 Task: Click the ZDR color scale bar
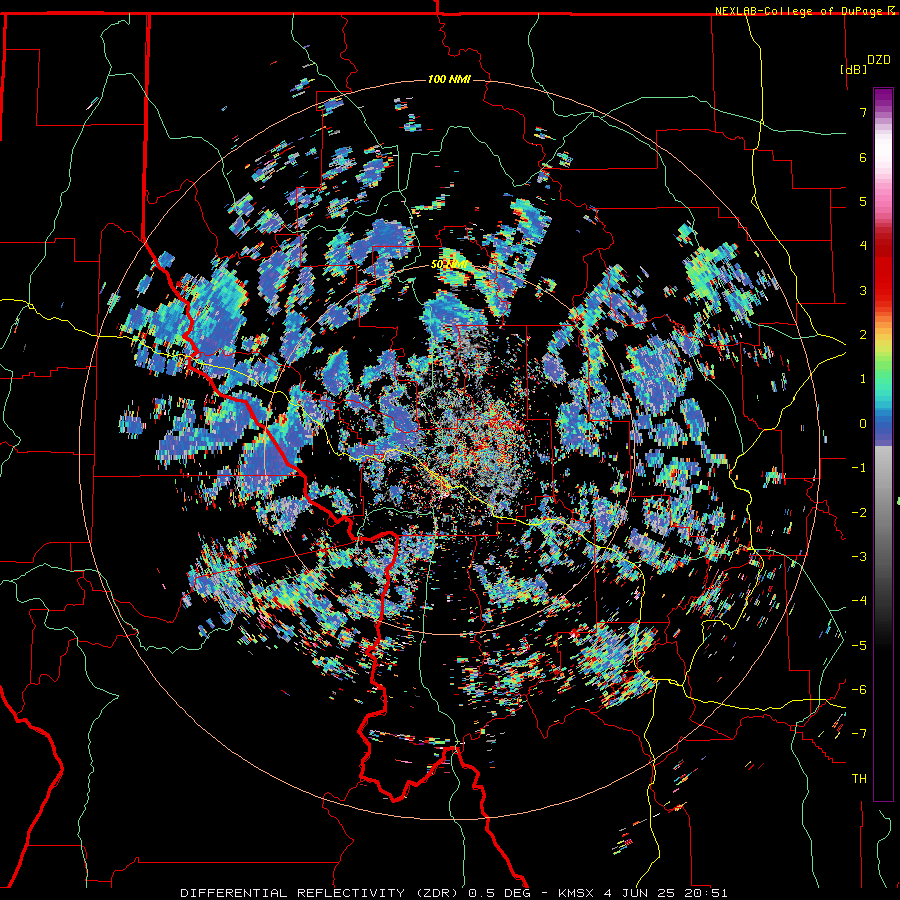point(883,444)
